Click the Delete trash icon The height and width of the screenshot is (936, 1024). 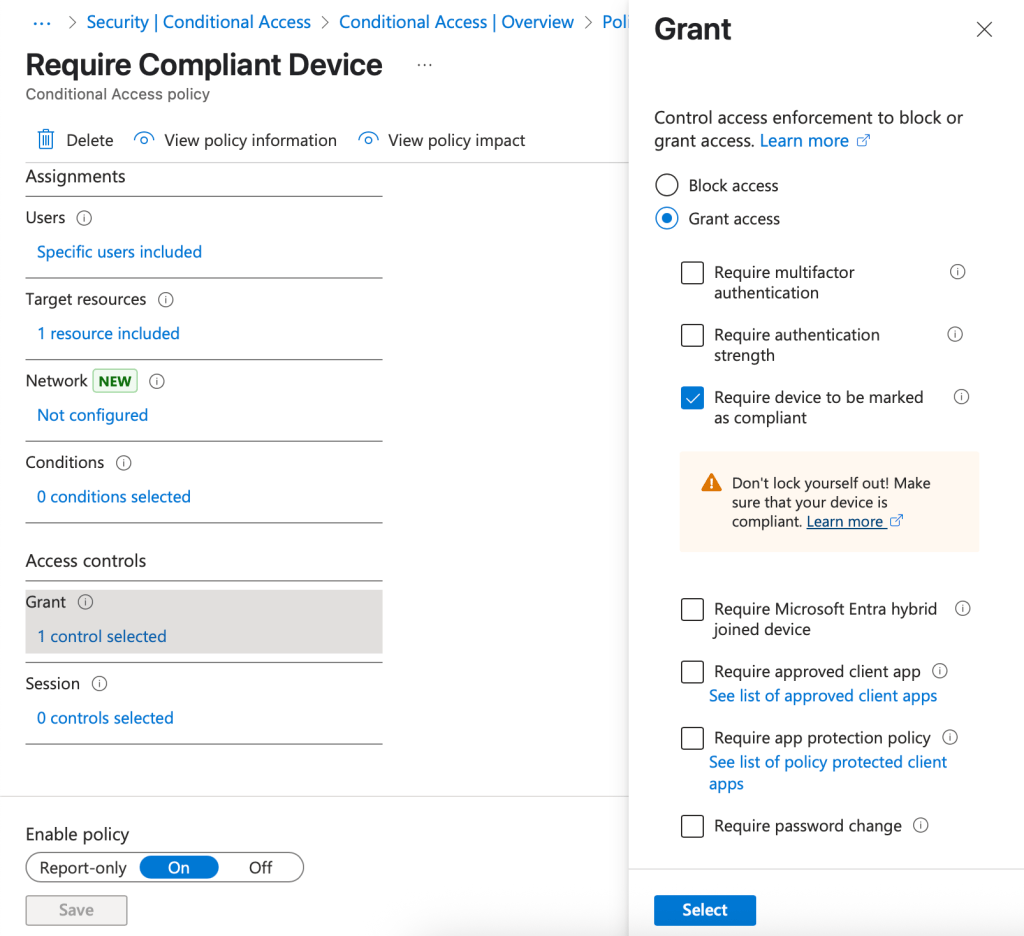pyautogui.click(x=46, y=140)
